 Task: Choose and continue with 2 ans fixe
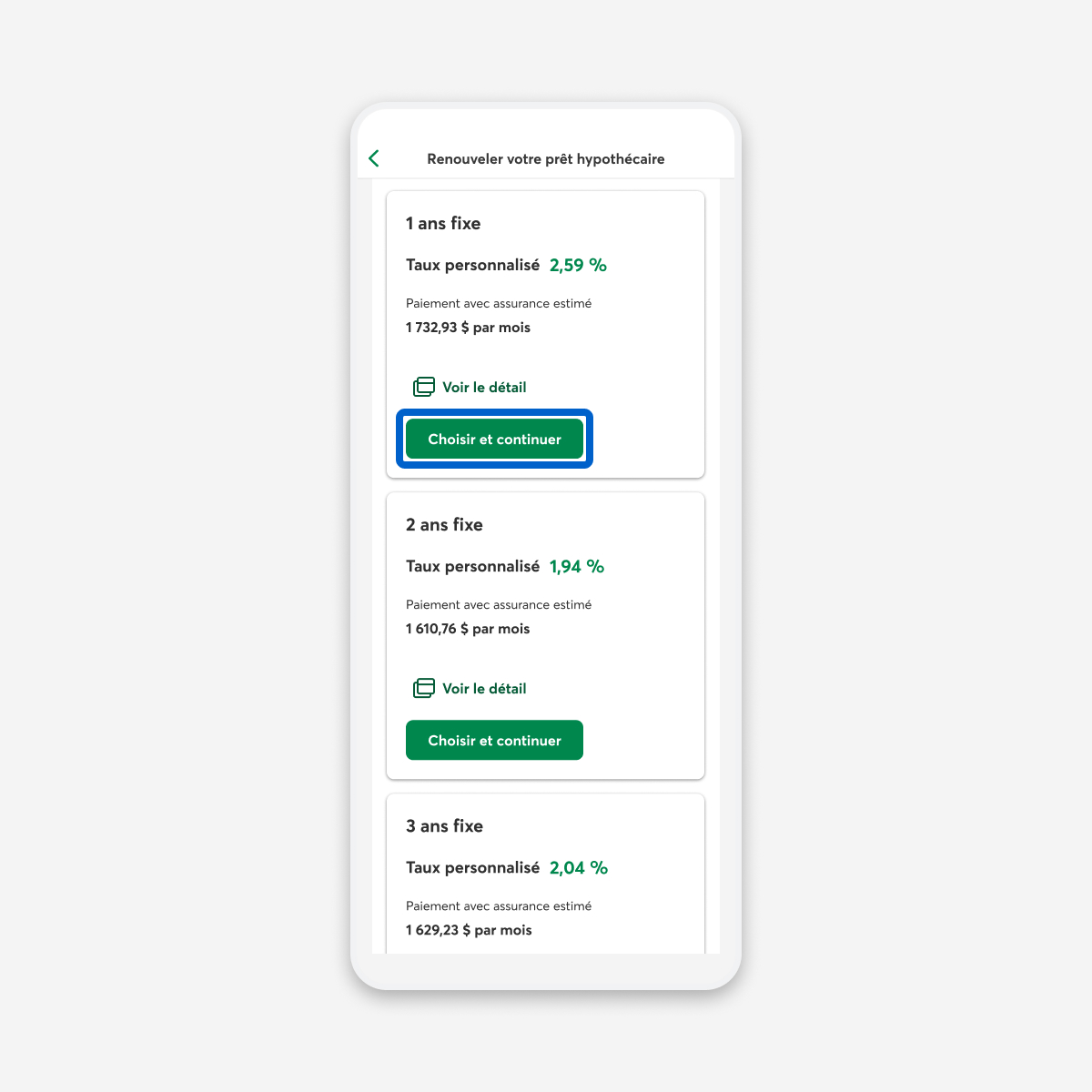494,740
